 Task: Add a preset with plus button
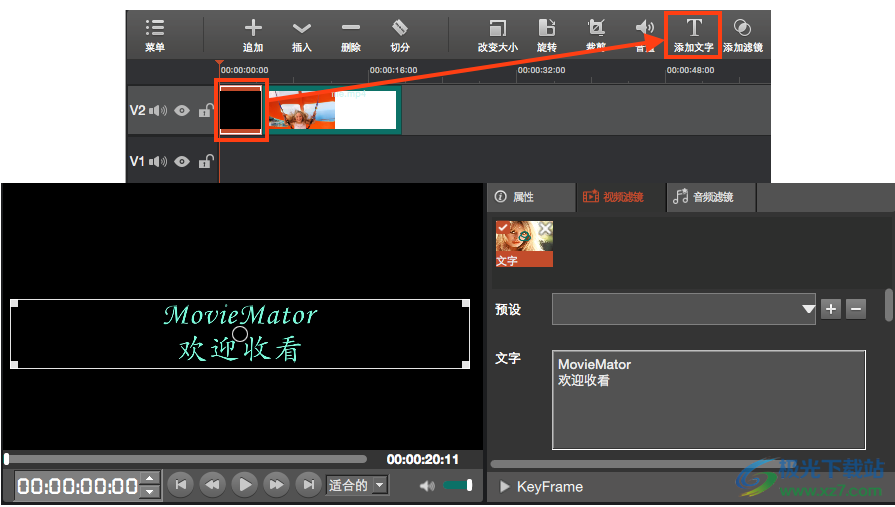click(831, 309)
